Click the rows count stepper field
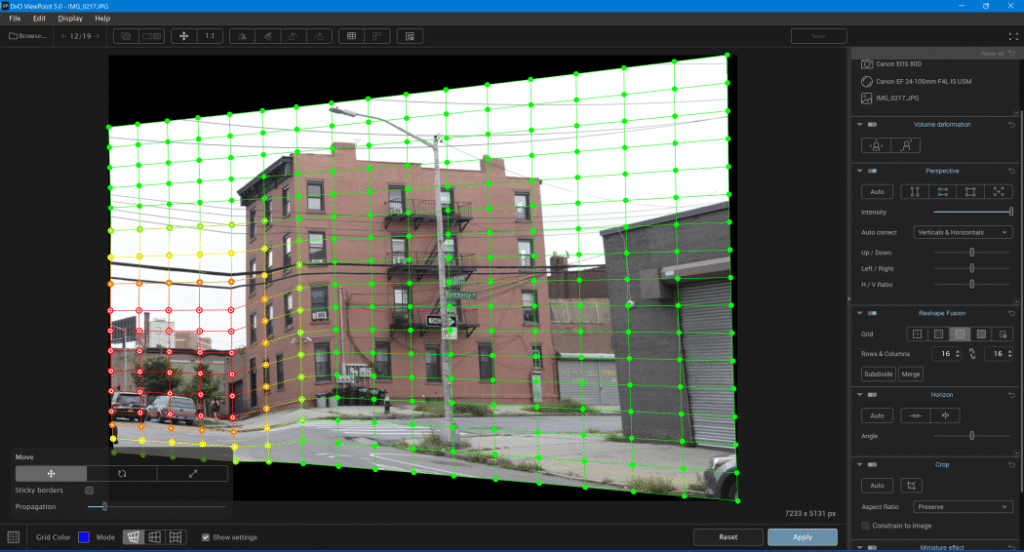Image resolution: width=1024 pixels, height=552 pixels. tap(946, 353)
